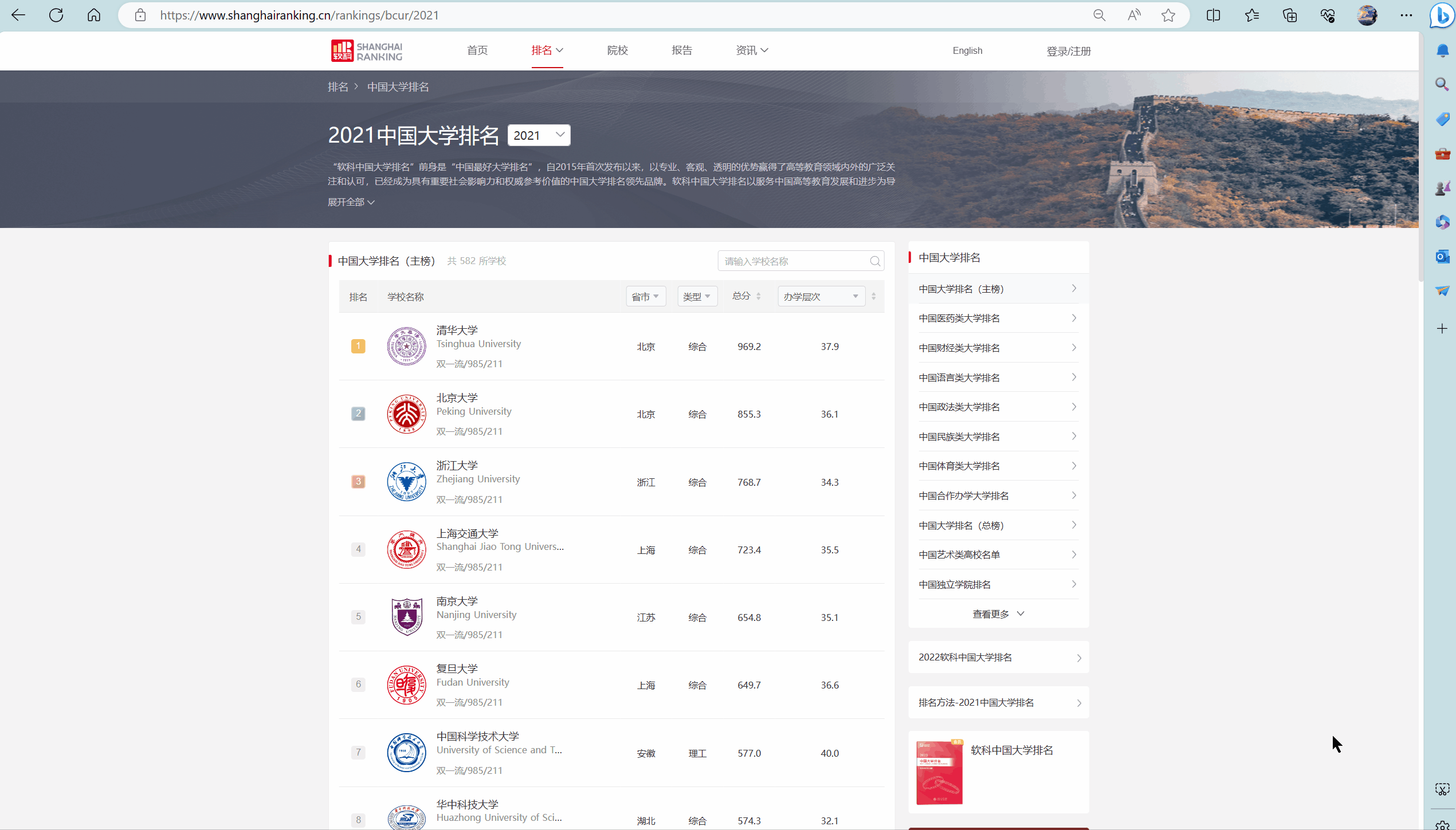Screen dimensions: 1456x830
Task: Click the school name search input field
Action: click(793, 262)
